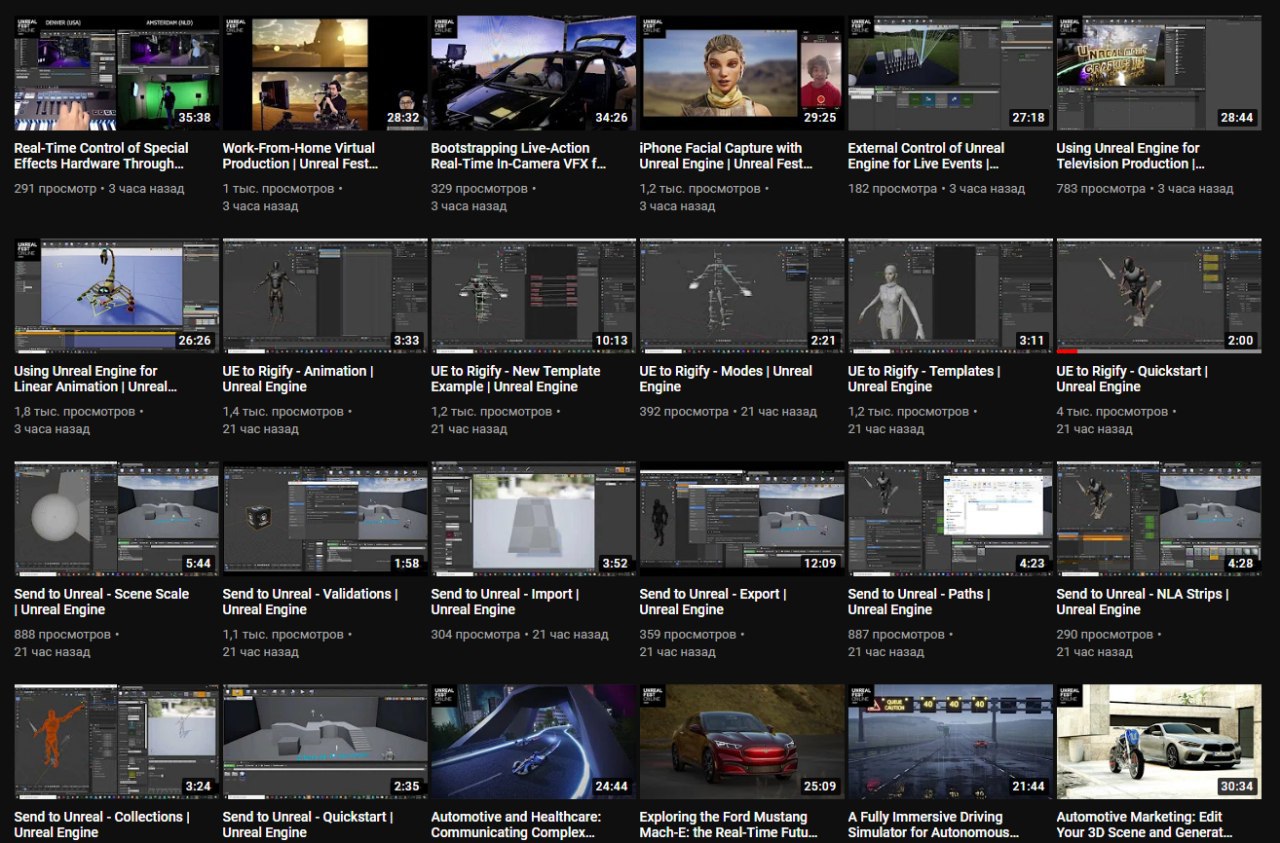
Task: Click title 'Using Unreal Engine for Linear Animation'
Action: [x=96, y=379]
